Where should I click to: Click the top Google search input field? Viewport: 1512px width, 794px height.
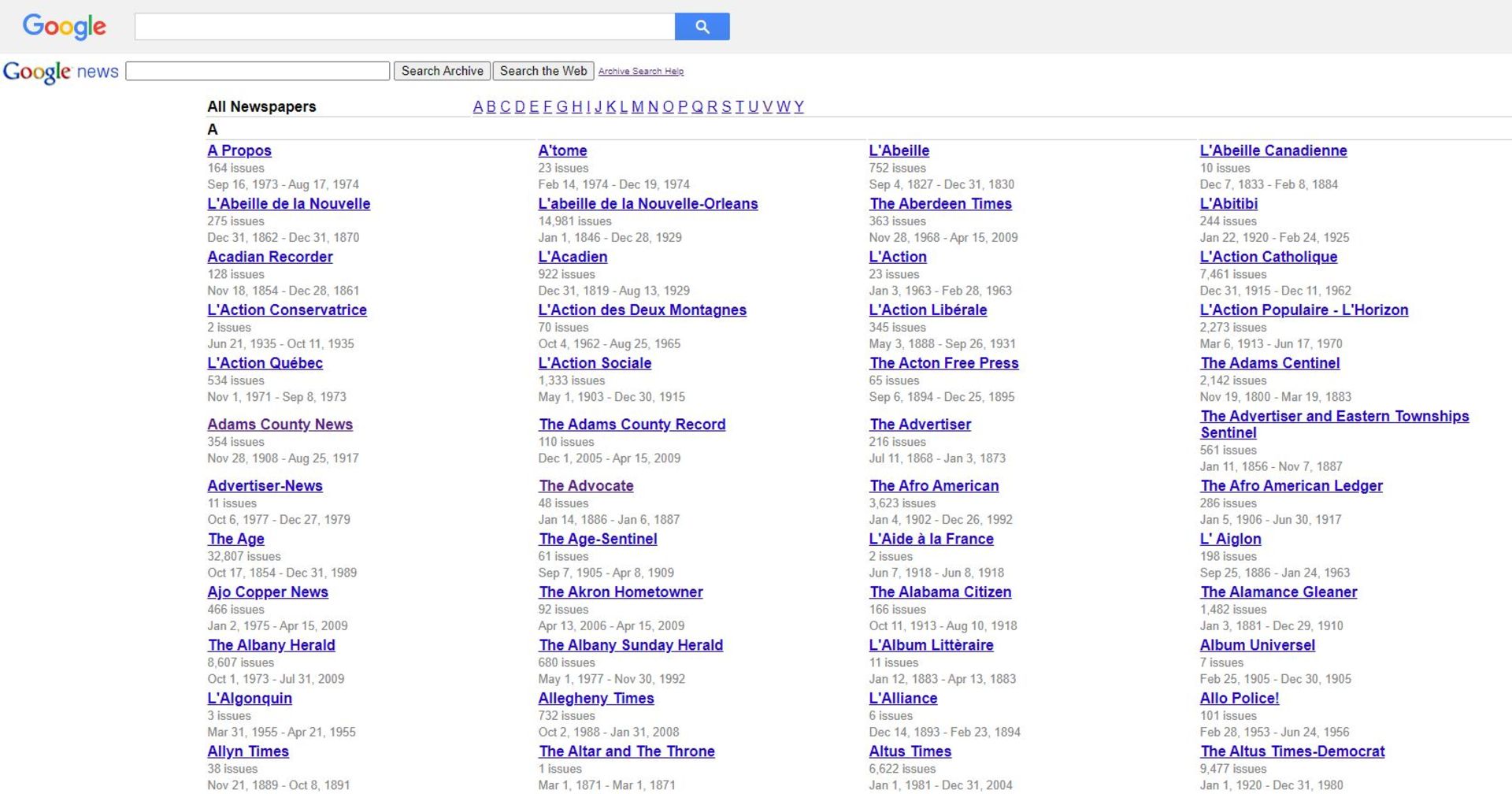(404, 27)
